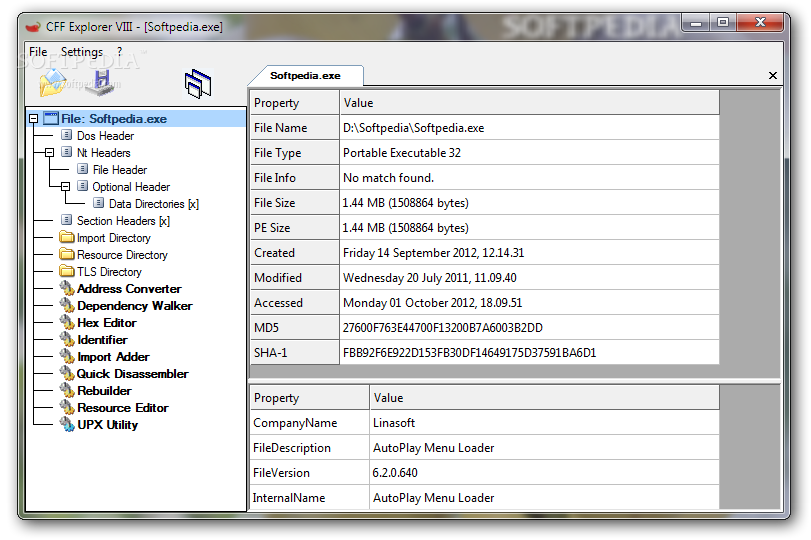Click the lower table Property column header
Image resolution: width=811 pixels, height=540 pixels.
click(310, 397)
